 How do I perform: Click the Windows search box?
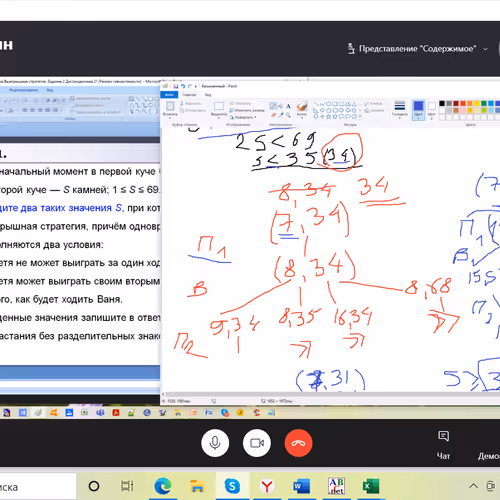click(38, 487)
